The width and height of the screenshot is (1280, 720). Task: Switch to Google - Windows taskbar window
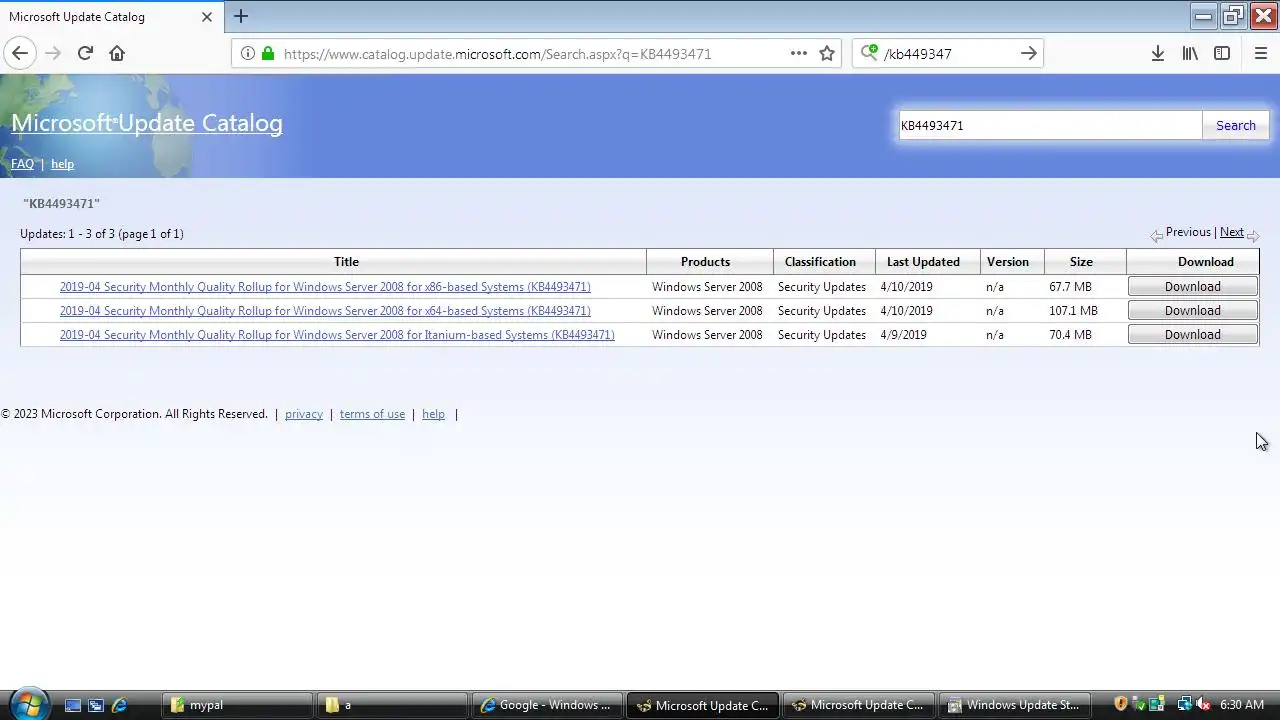[547, 705]
